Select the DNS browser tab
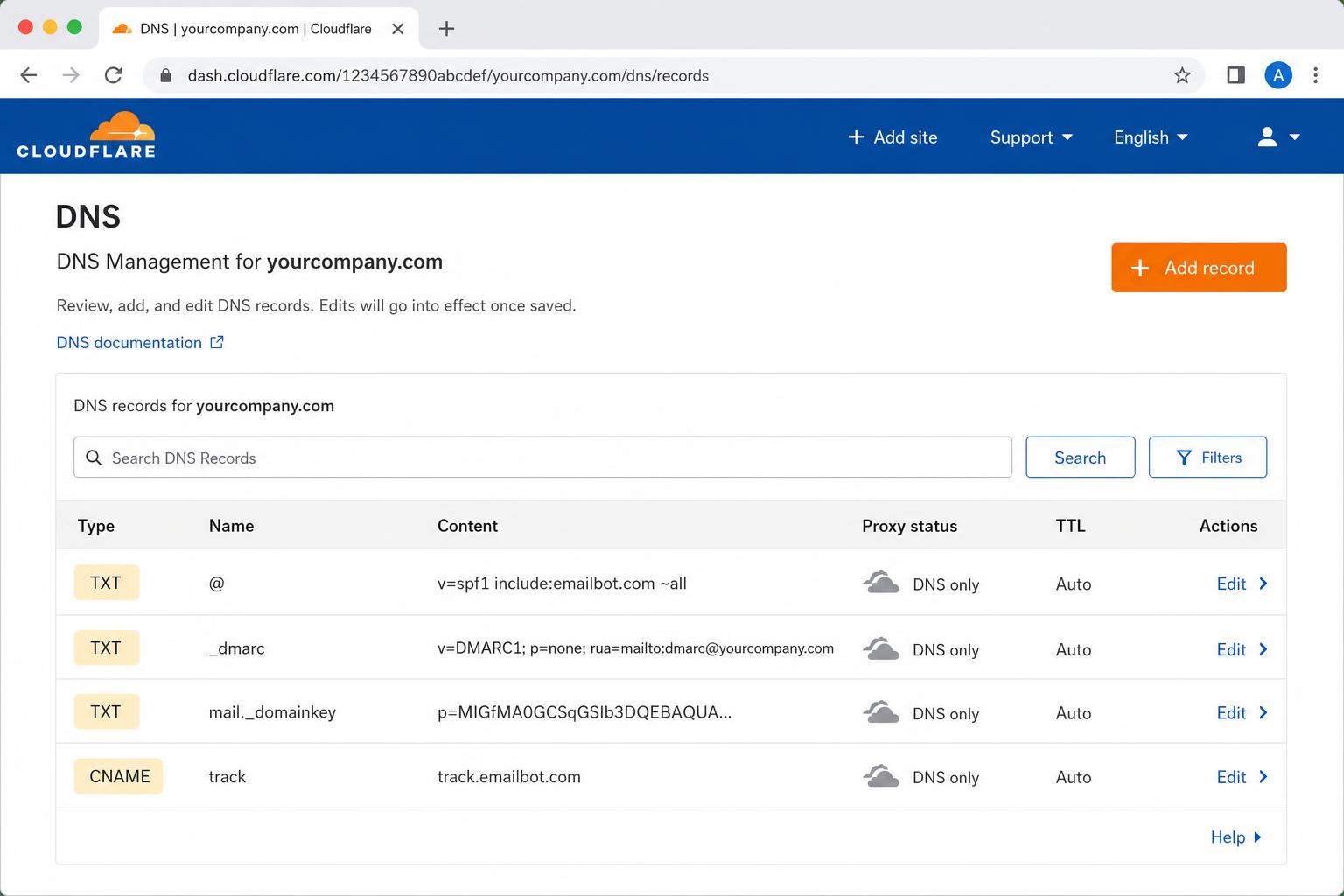The width and height of the screenshot is (1344, 896). tap(258, 29)
